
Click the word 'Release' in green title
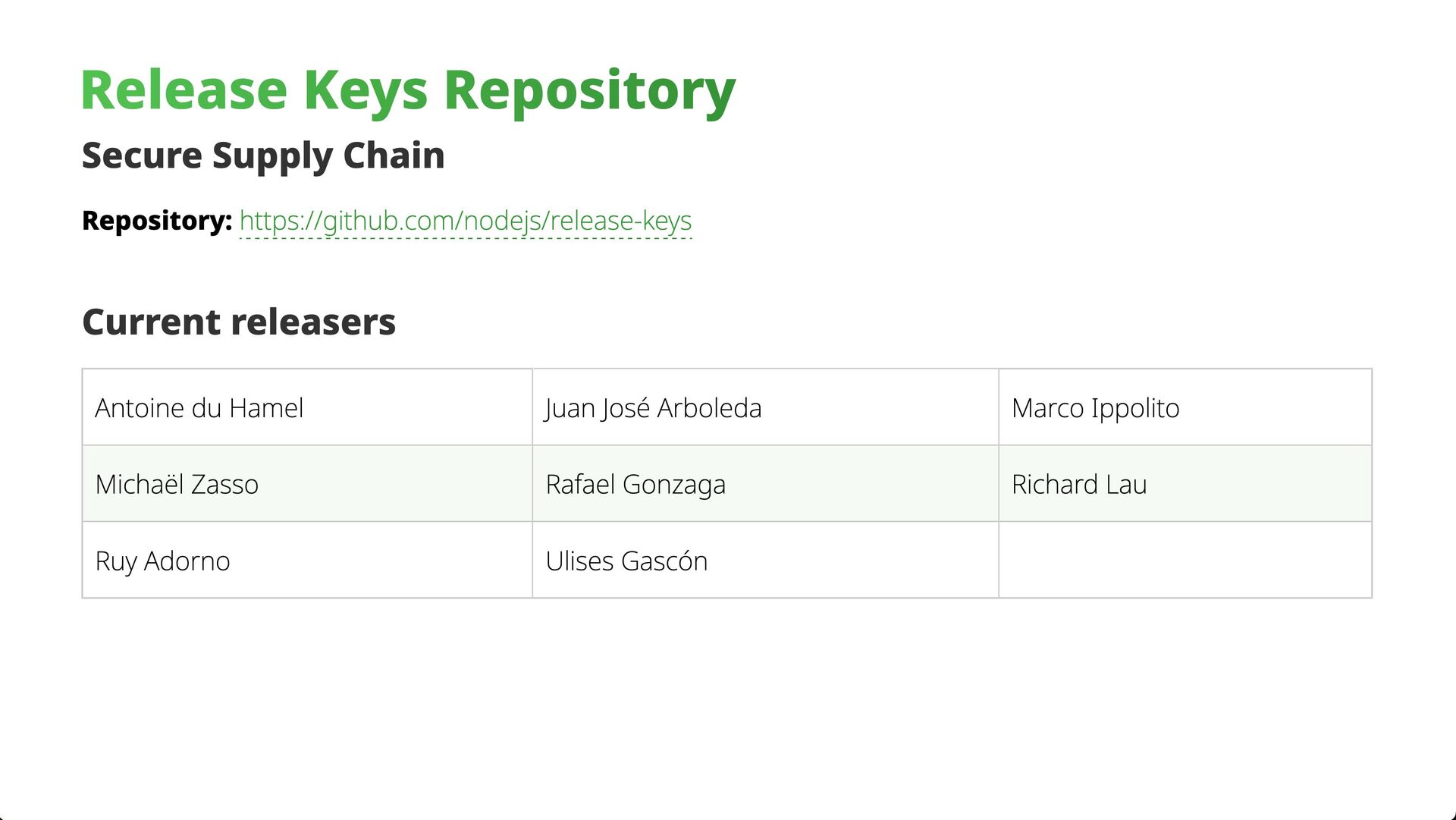[x=184, y=90]
